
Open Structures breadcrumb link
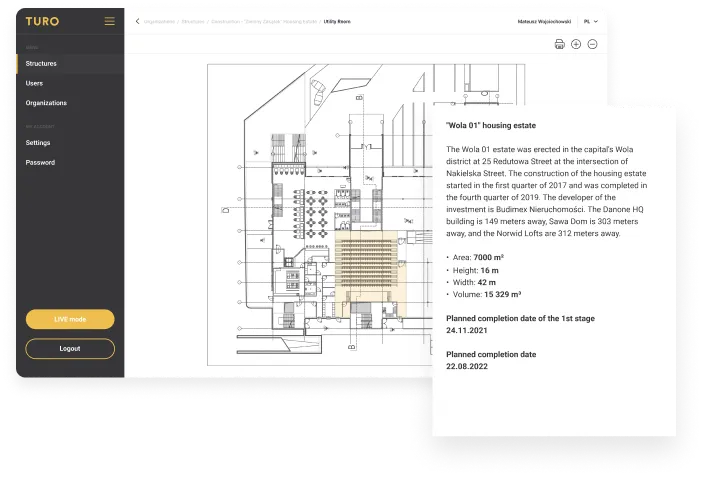click(x=193, y=22)
